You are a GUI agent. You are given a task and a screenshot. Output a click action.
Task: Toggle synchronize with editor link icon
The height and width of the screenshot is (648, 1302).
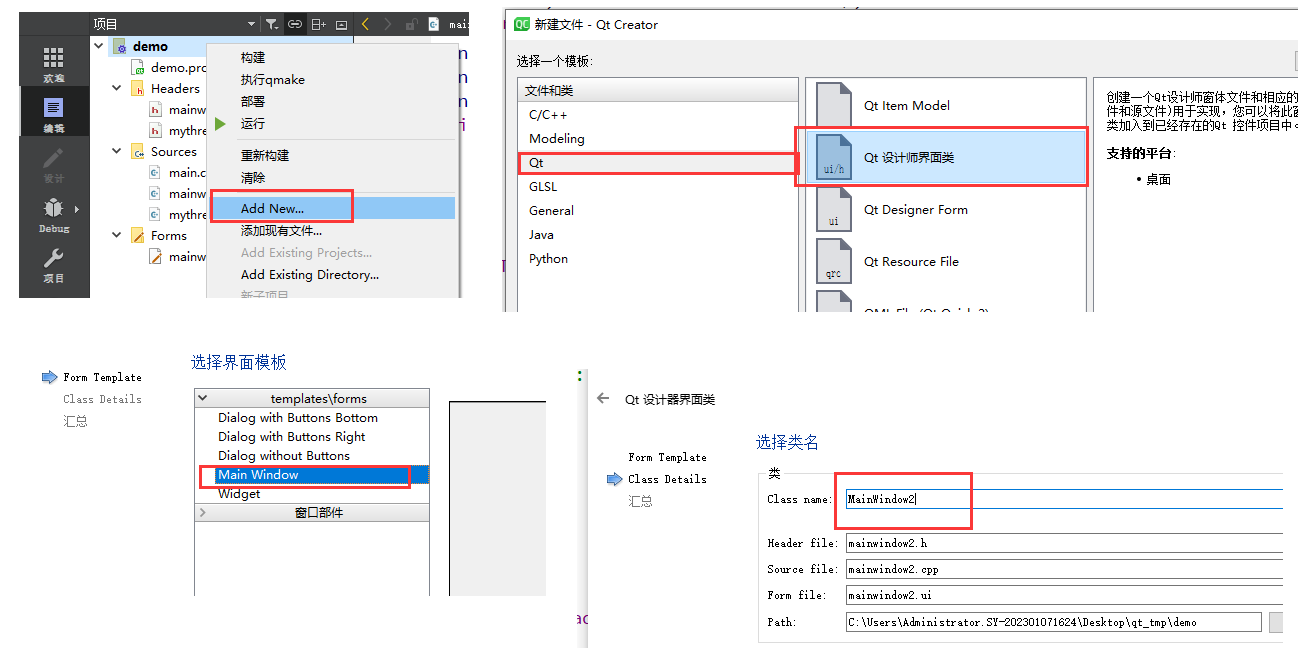[x=295, y=24]
